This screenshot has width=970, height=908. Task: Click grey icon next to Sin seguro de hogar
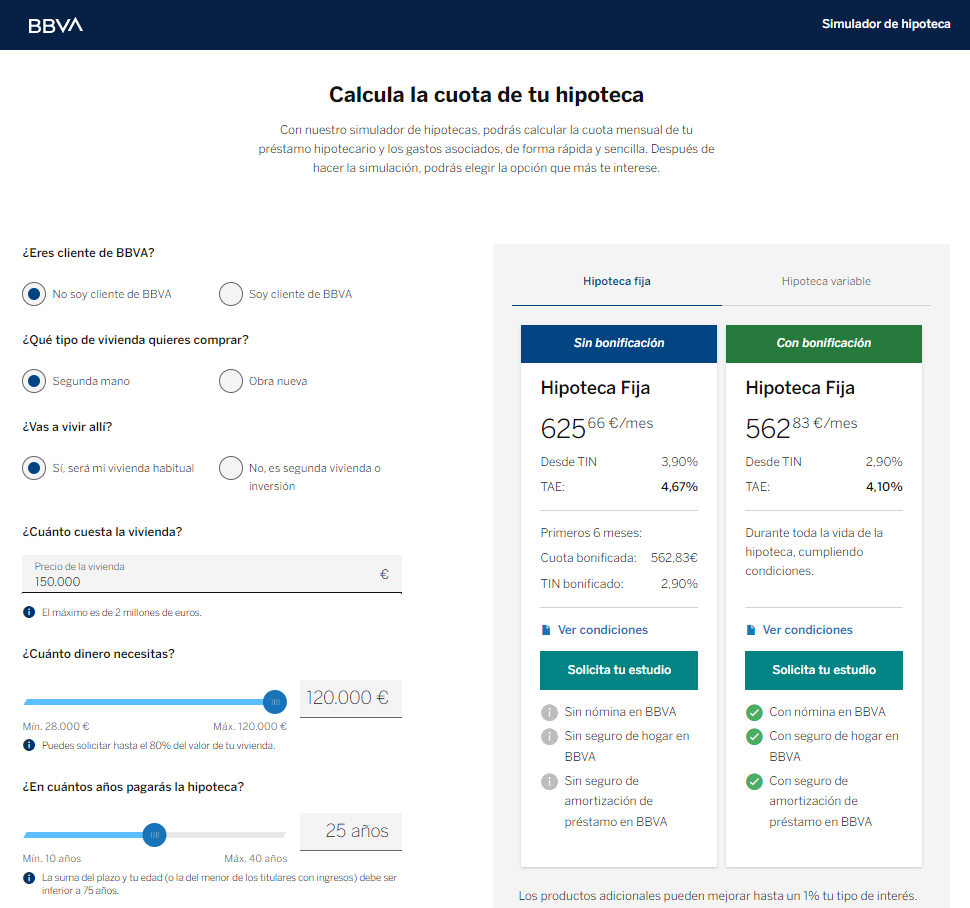click(549, 737)
